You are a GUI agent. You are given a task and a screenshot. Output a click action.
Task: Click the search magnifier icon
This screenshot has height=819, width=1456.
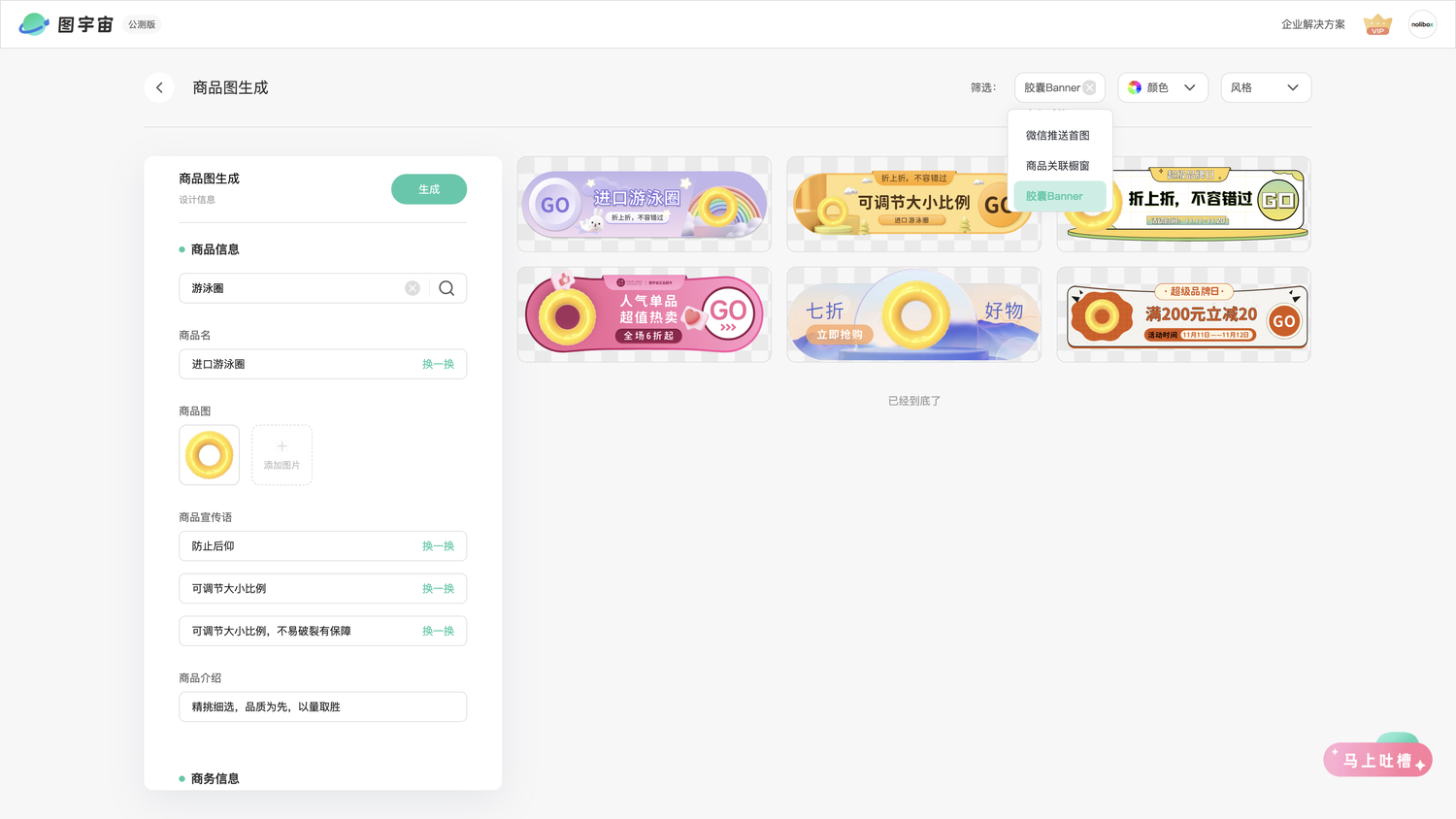tap(447, 288)
